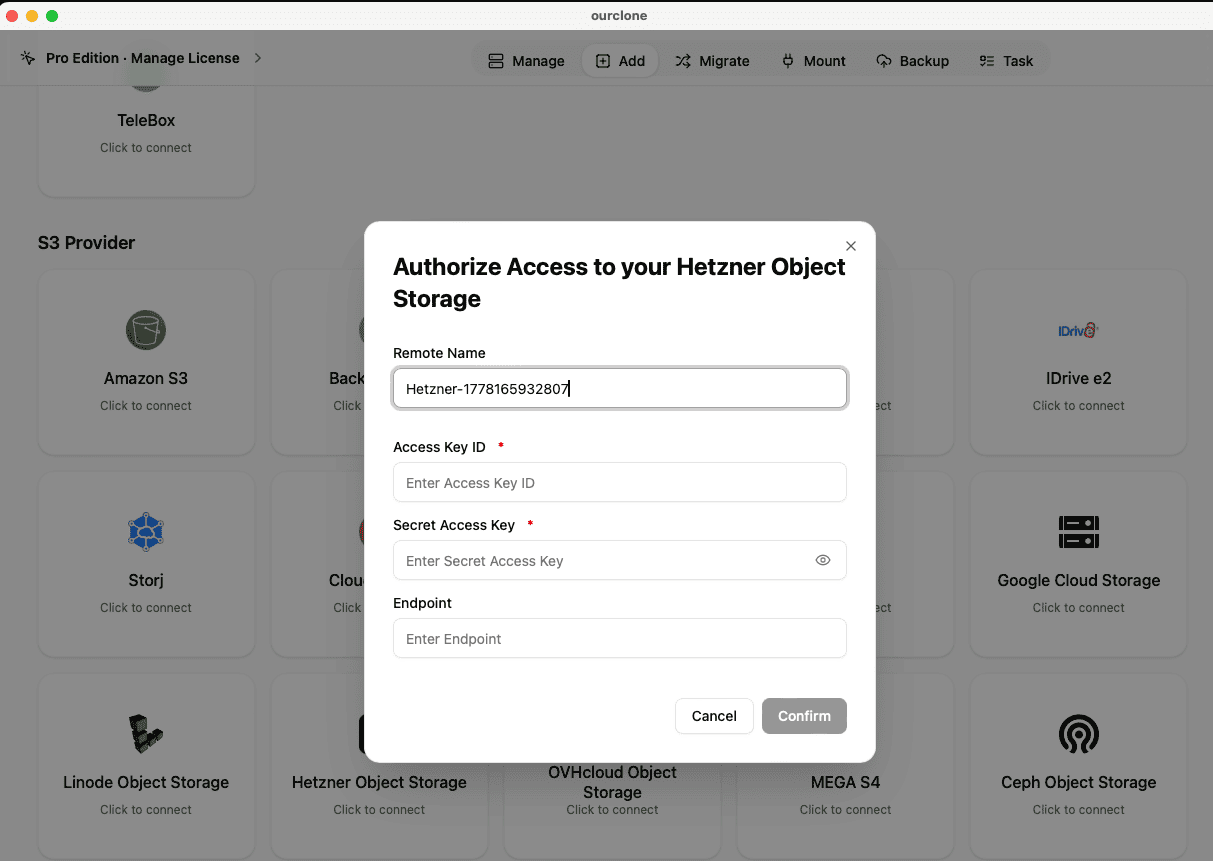Go to the Mount tab

[813, 61]
